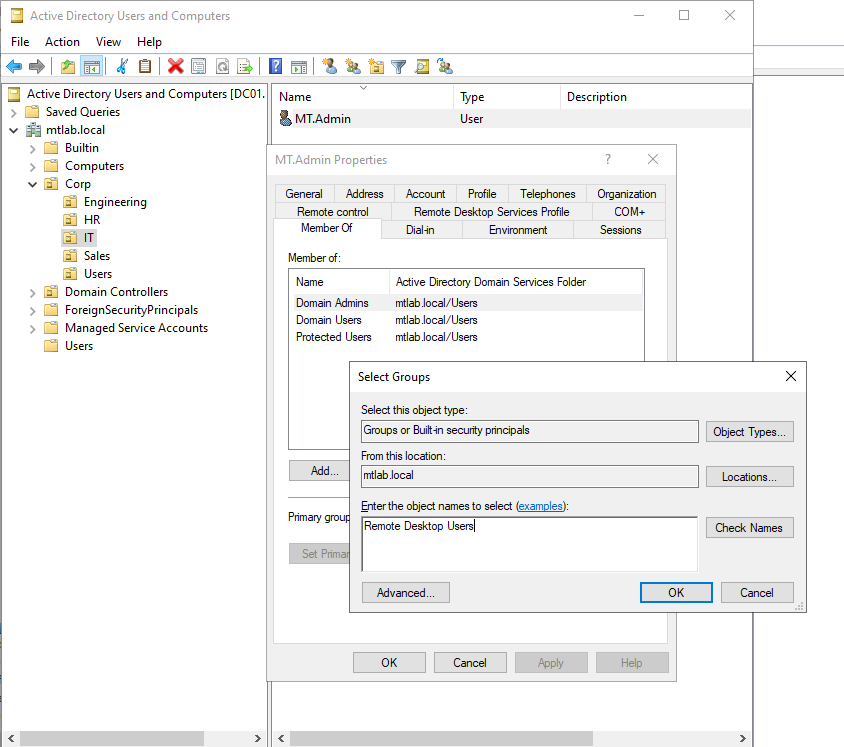Select the HR OU in tree
844x747 pixels.
coord(92,220)
